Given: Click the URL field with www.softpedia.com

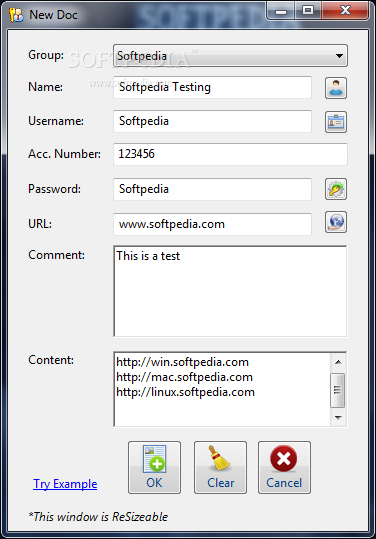Looking at the screenshot, I should [x=212, y=224].
